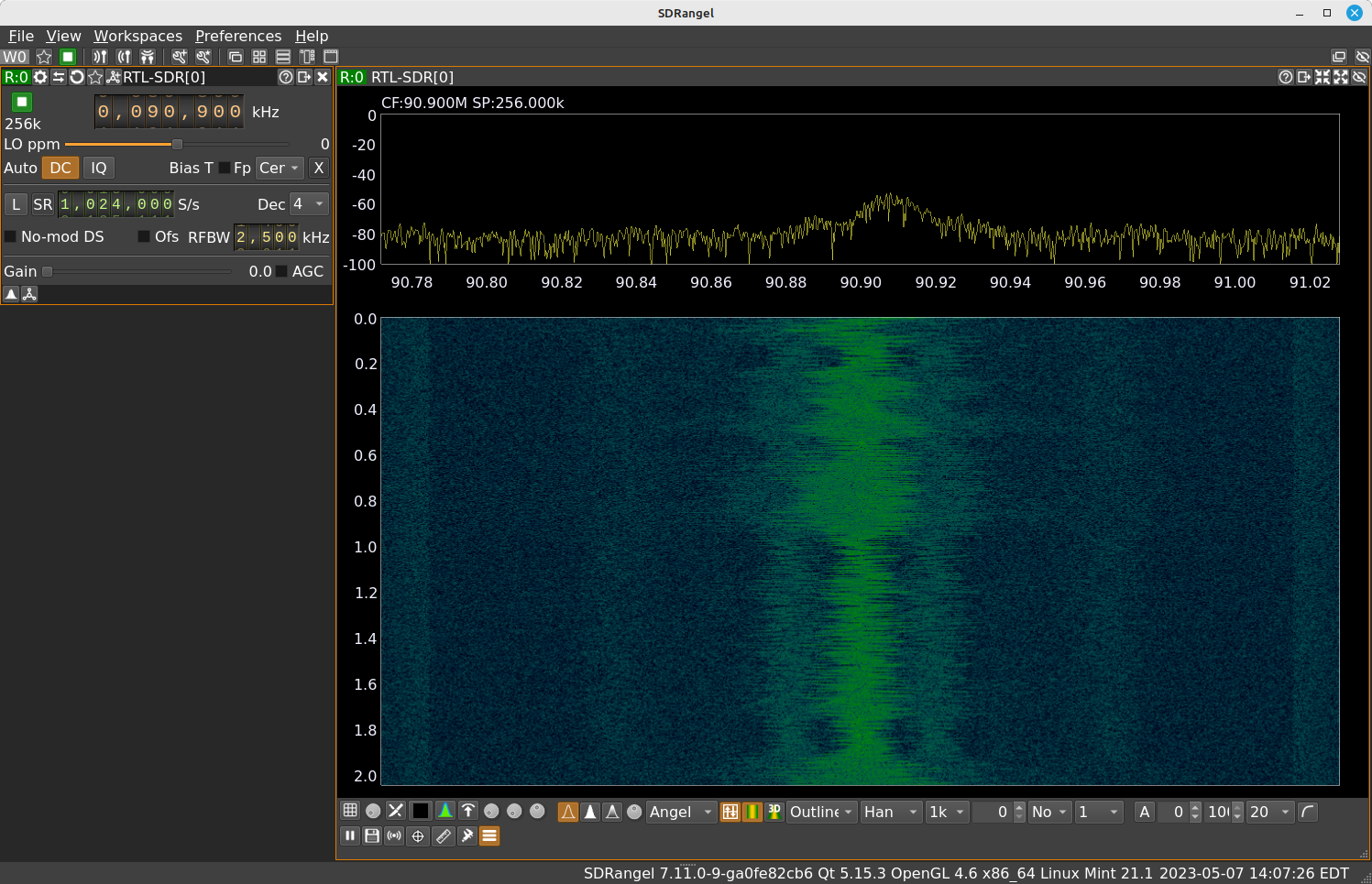Screen dimensions: 1372x884
Task: Click the LO ppm slider handle
Action: [x=177, y=144]
